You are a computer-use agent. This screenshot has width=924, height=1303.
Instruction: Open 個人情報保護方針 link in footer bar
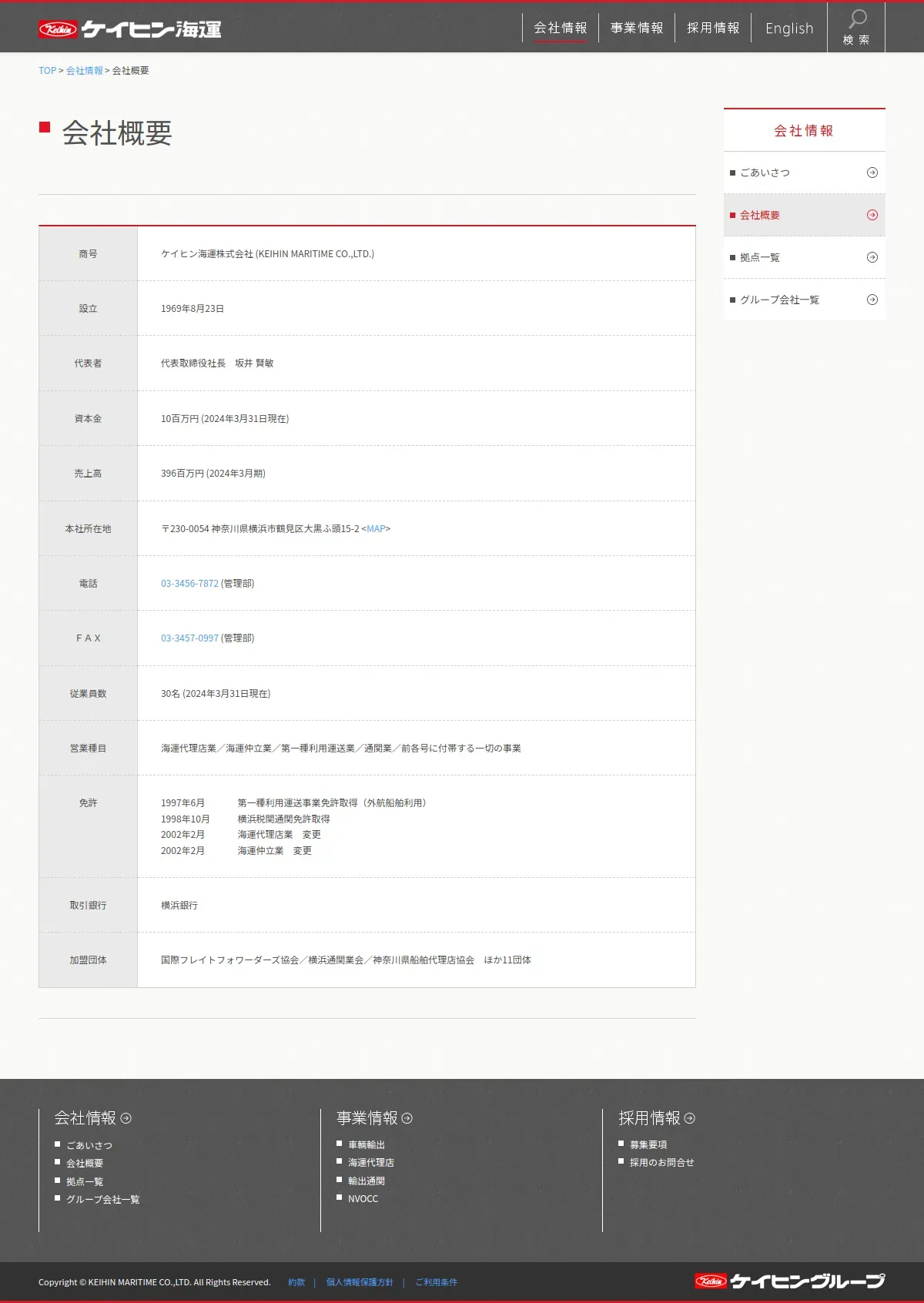coord(360,1282)
